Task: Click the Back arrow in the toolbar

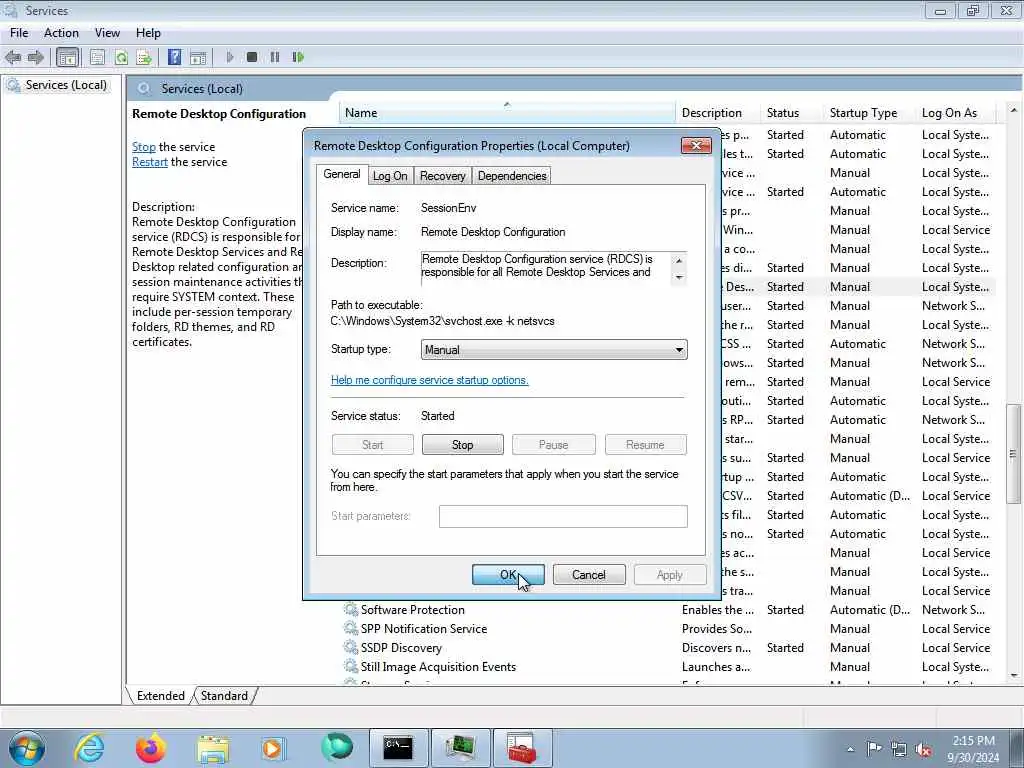Action: click(13, 57)
